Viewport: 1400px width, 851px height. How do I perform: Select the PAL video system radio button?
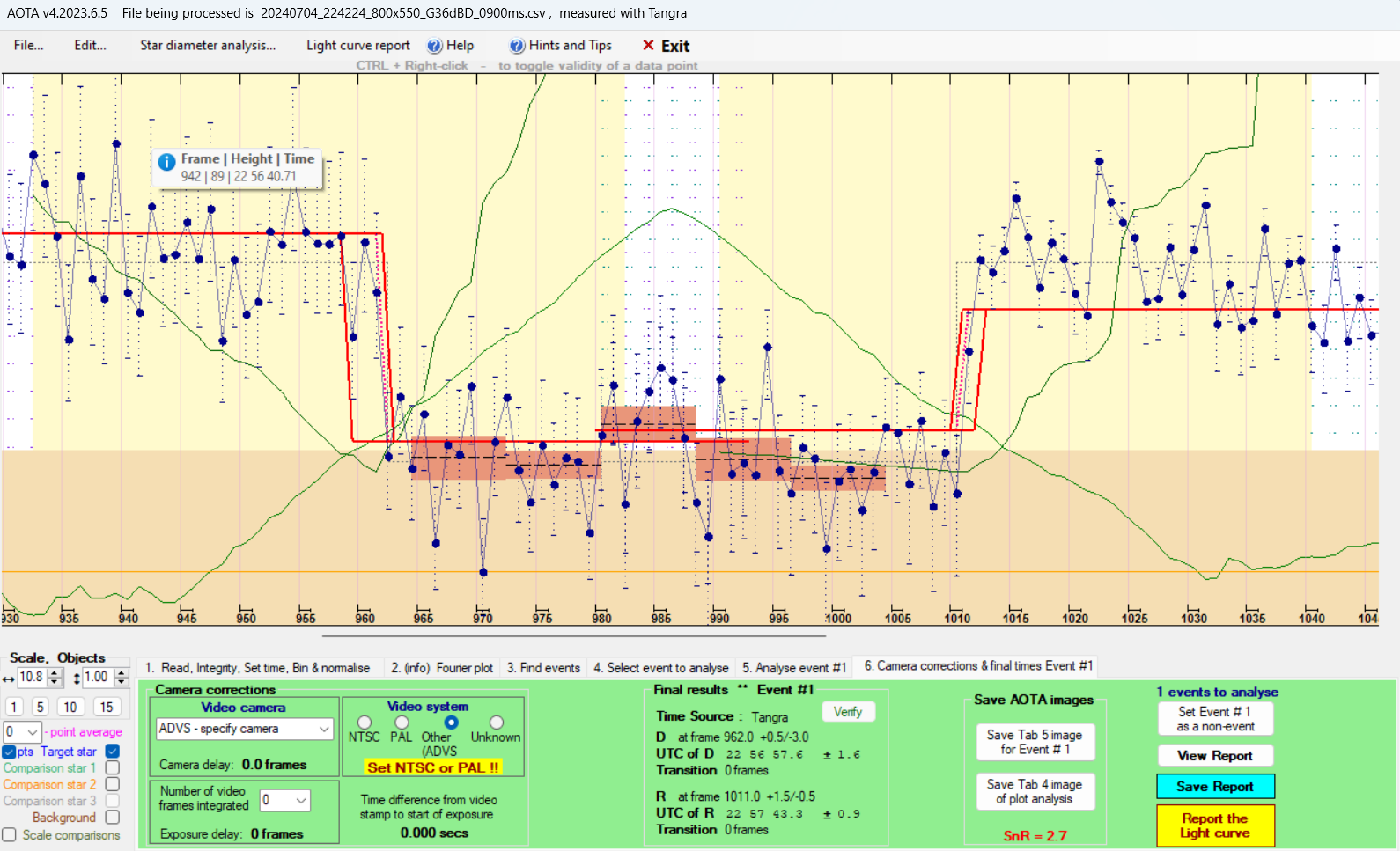[x=402, y=723]
